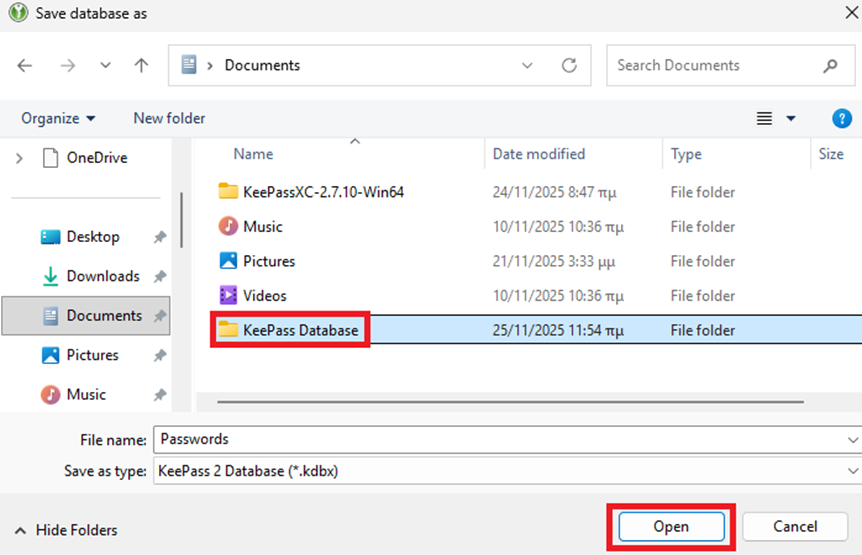The height and width of the screenshot is (555, 862).
Task: Click the horizontal scrollbar in file list
Action: click(x=510, y=402)
